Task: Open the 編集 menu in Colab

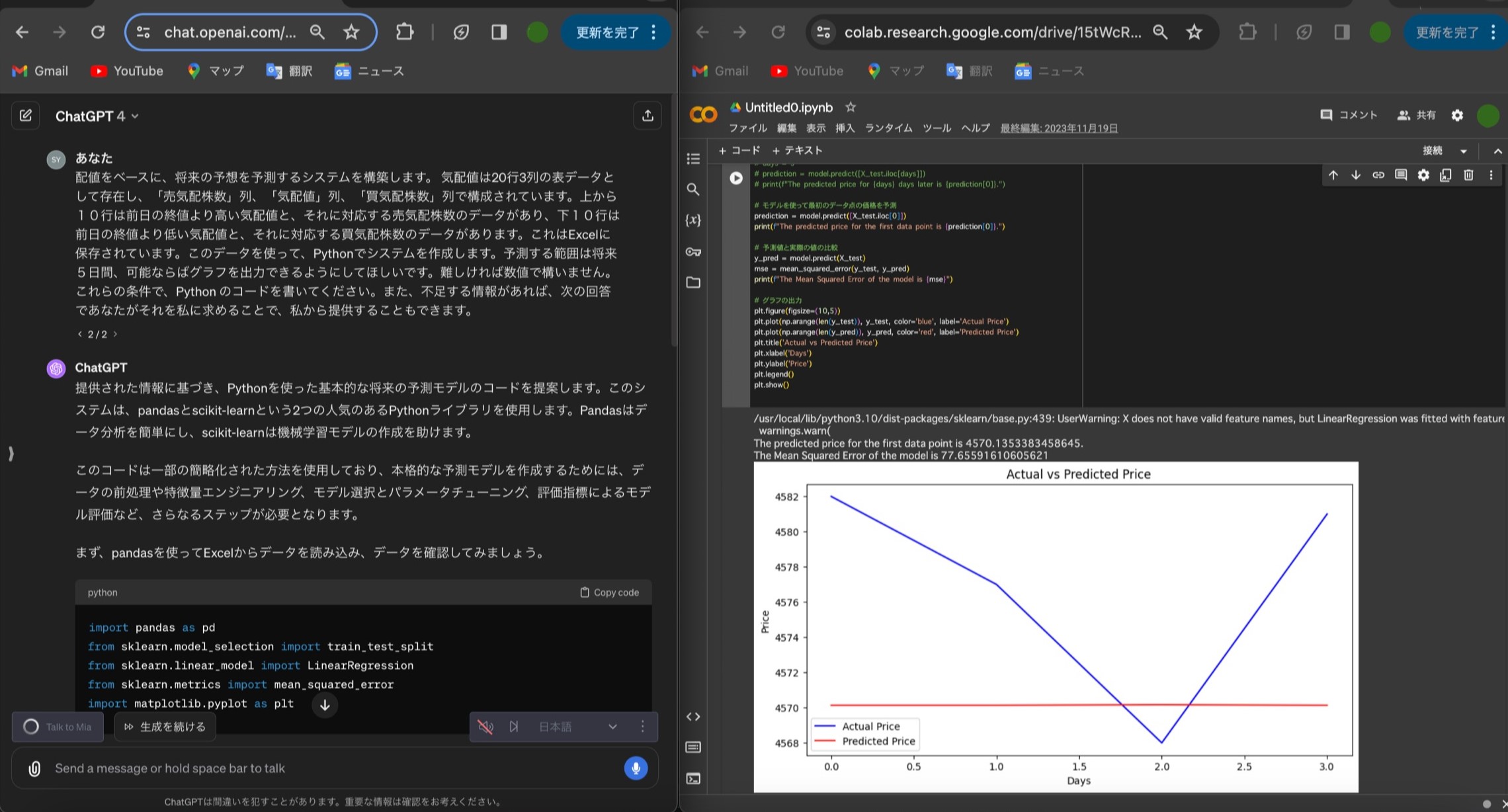Action: click(786, 128)
